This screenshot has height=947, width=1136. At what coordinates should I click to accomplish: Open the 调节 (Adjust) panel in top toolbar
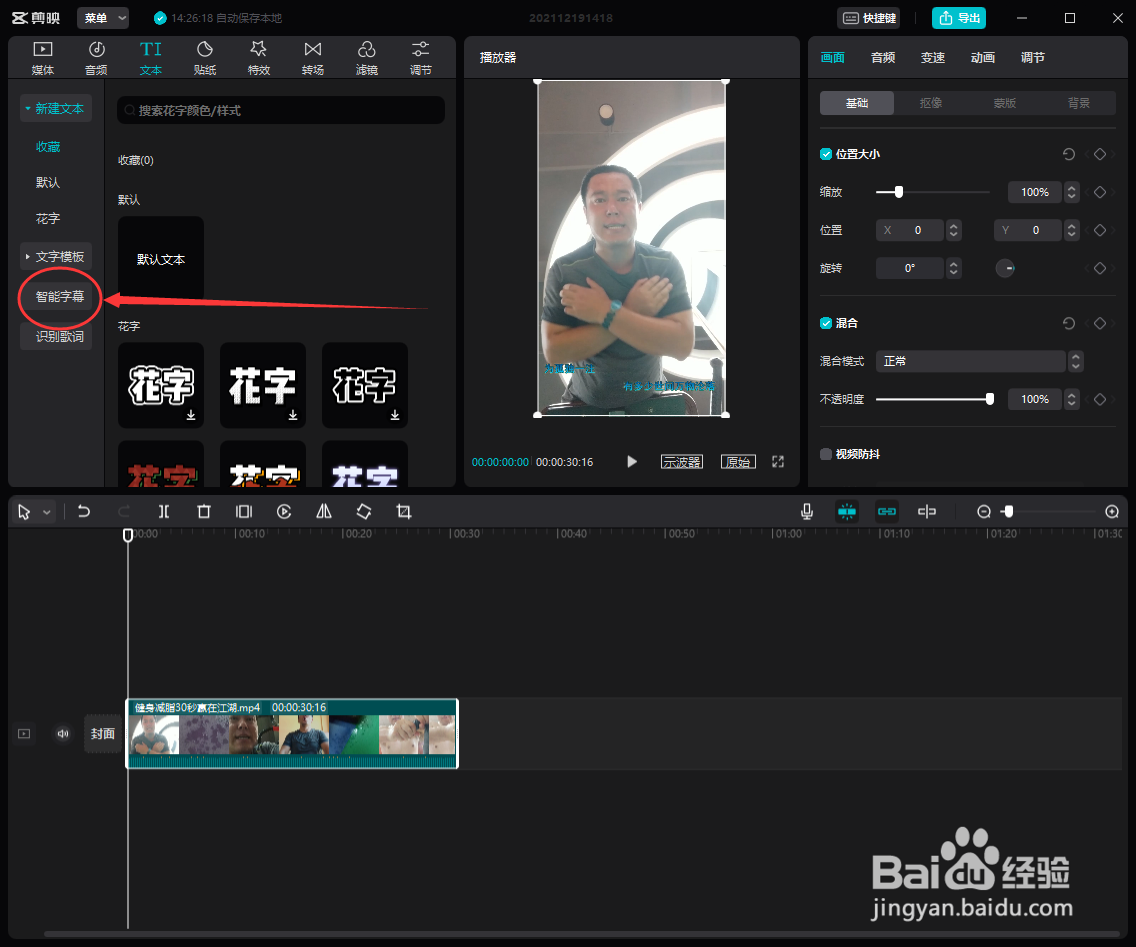click(x=421, y=58)
